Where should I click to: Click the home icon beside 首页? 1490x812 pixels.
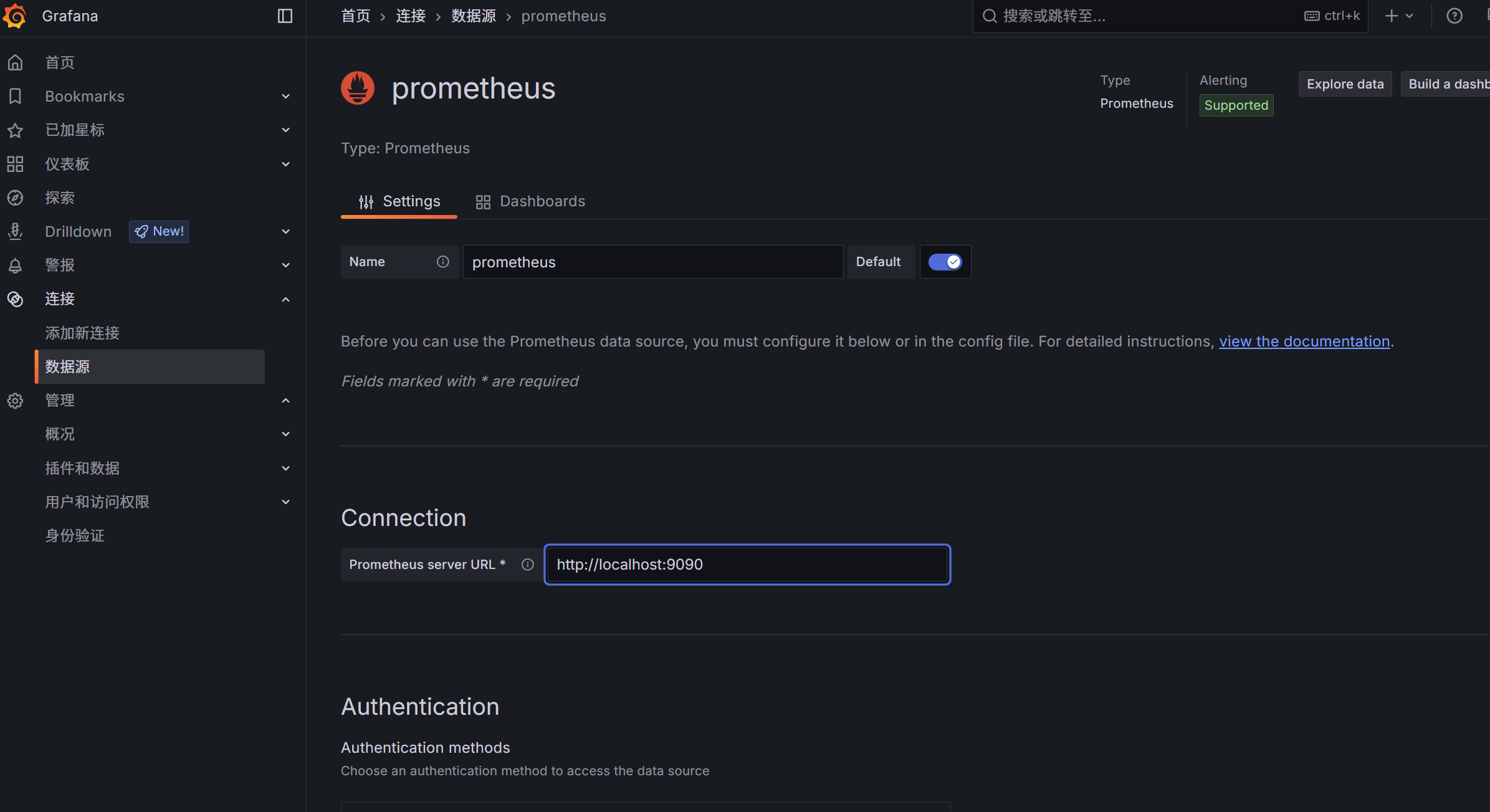[16, 62]
